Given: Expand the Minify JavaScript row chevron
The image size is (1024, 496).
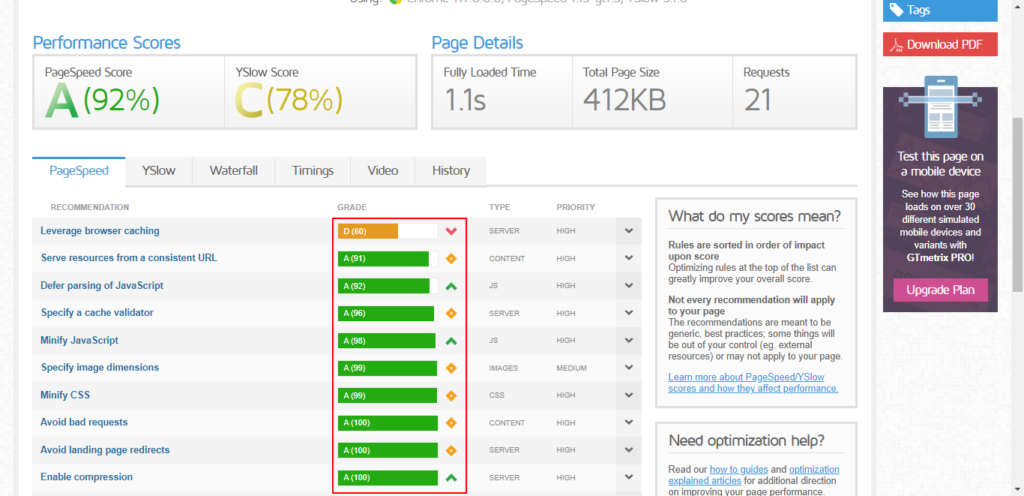Looking at the screenshot, I should coord(628,341).
